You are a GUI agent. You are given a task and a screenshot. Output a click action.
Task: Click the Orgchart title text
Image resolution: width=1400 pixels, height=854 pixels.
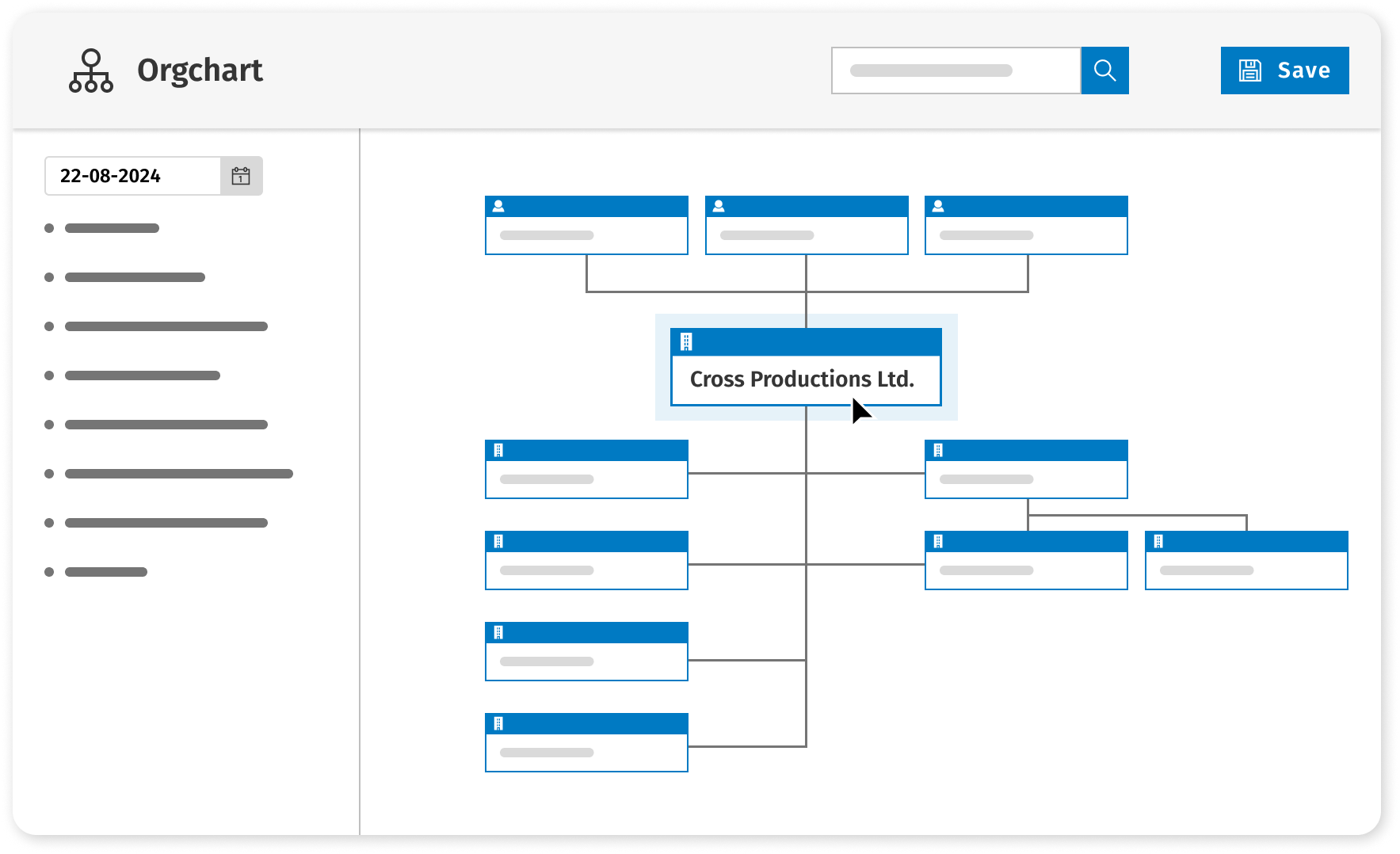(x=200, y=71)
